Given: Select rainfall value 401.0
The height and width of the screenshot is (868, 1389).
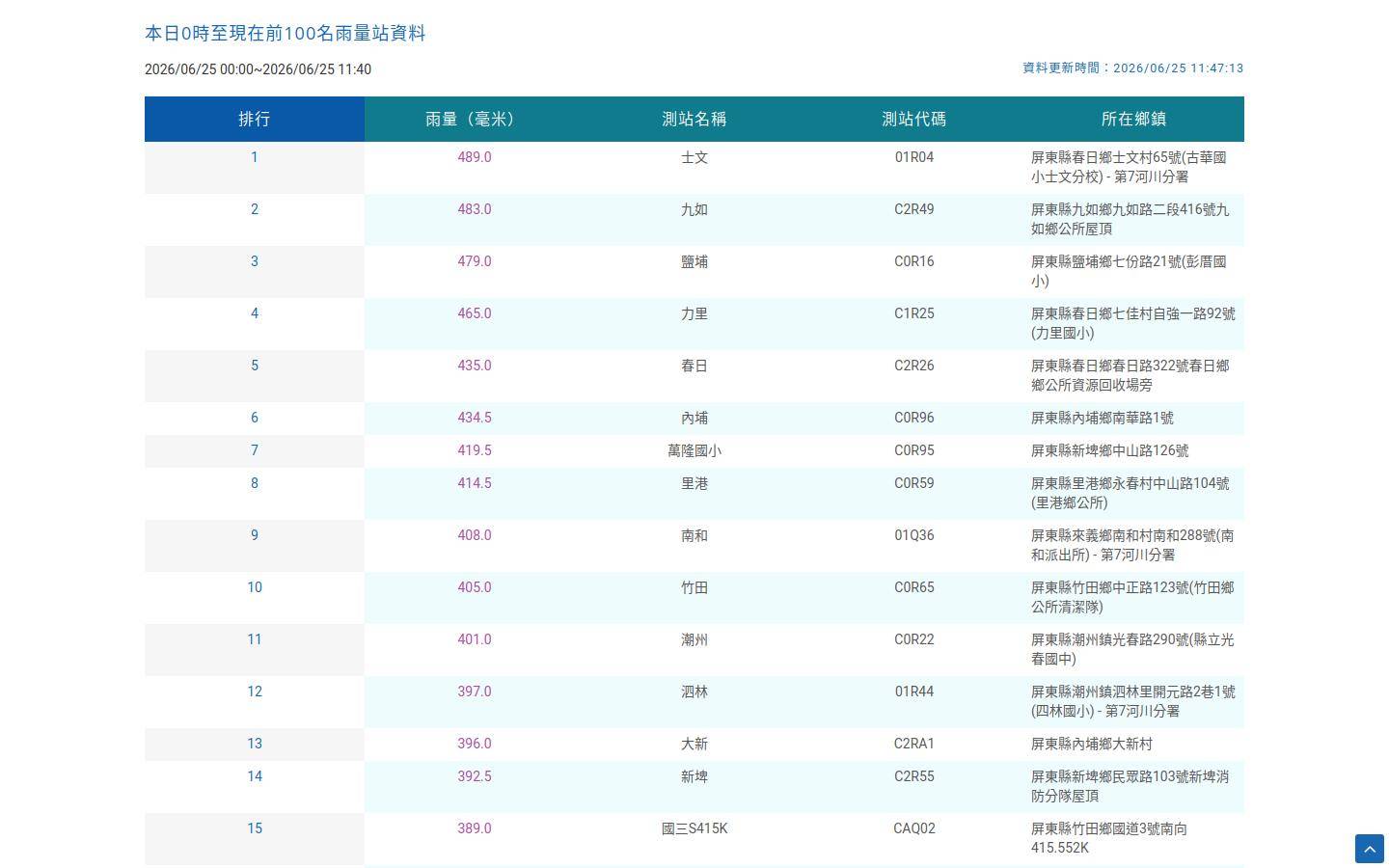Looking at the screenshot, I should 475,639.
